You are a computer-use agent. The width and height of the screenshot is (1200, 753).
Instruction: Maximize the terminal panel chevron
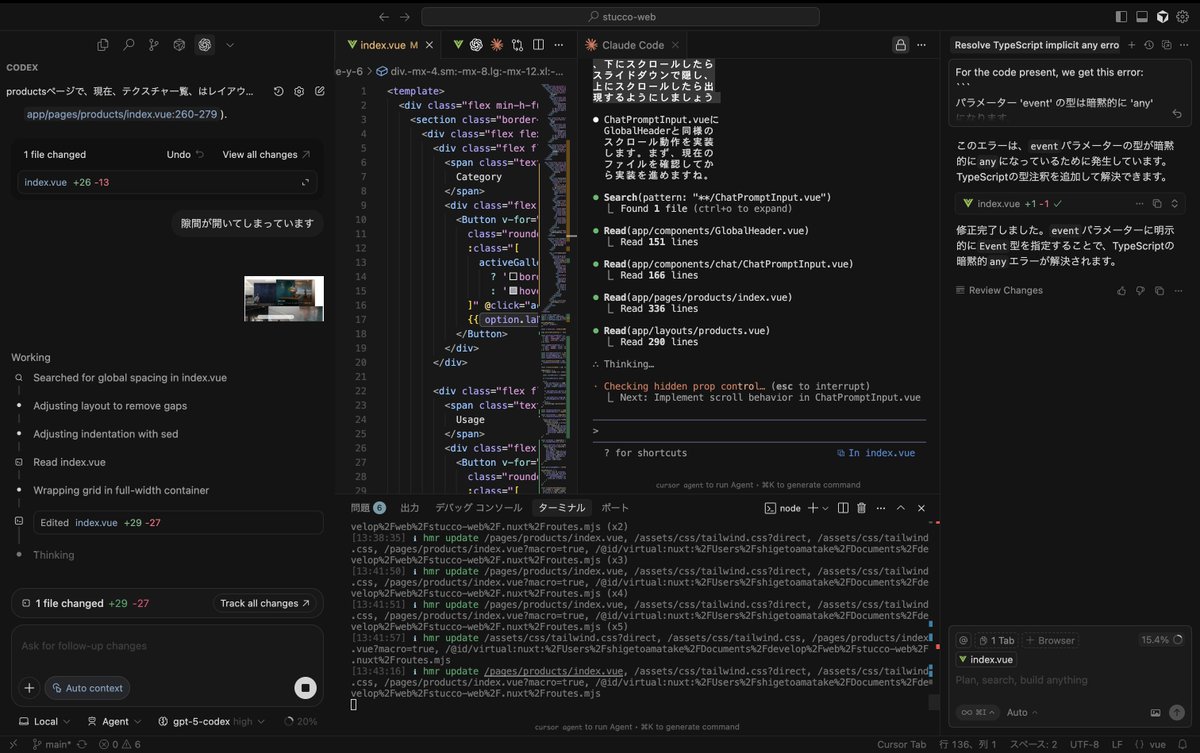[900, 508]
